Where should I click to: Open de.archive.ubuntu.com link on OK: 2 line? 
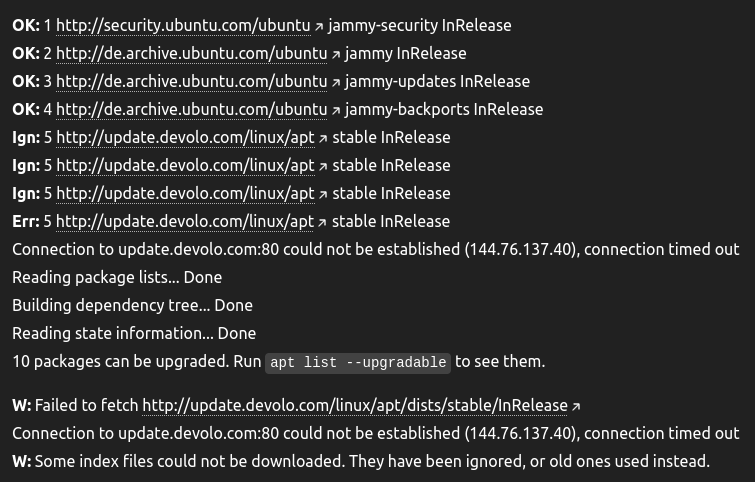(x=192, y=53)
